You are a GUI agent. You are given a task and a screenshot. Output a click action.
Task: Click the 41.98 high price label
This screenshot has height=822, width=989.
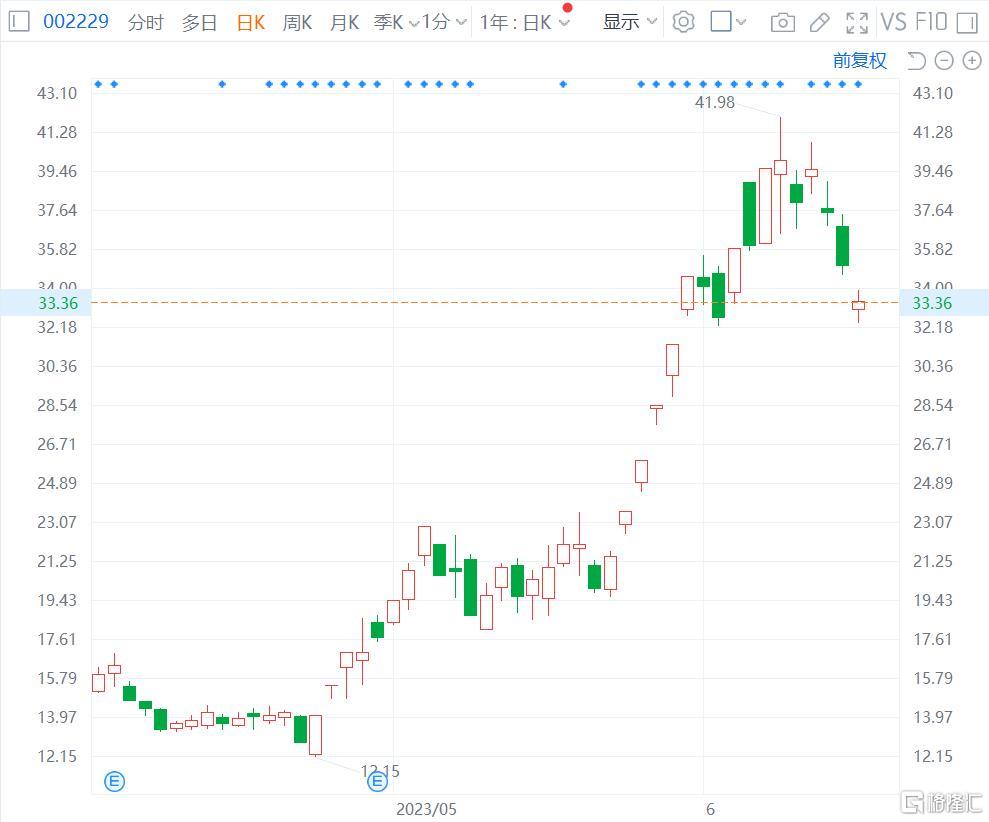point(715,102)
